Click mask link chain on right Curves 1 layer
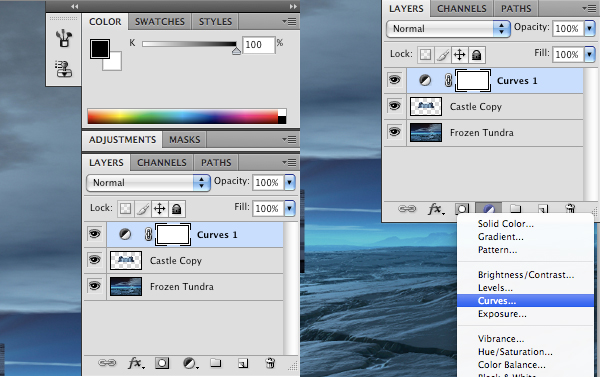 [x=448, y=80]
